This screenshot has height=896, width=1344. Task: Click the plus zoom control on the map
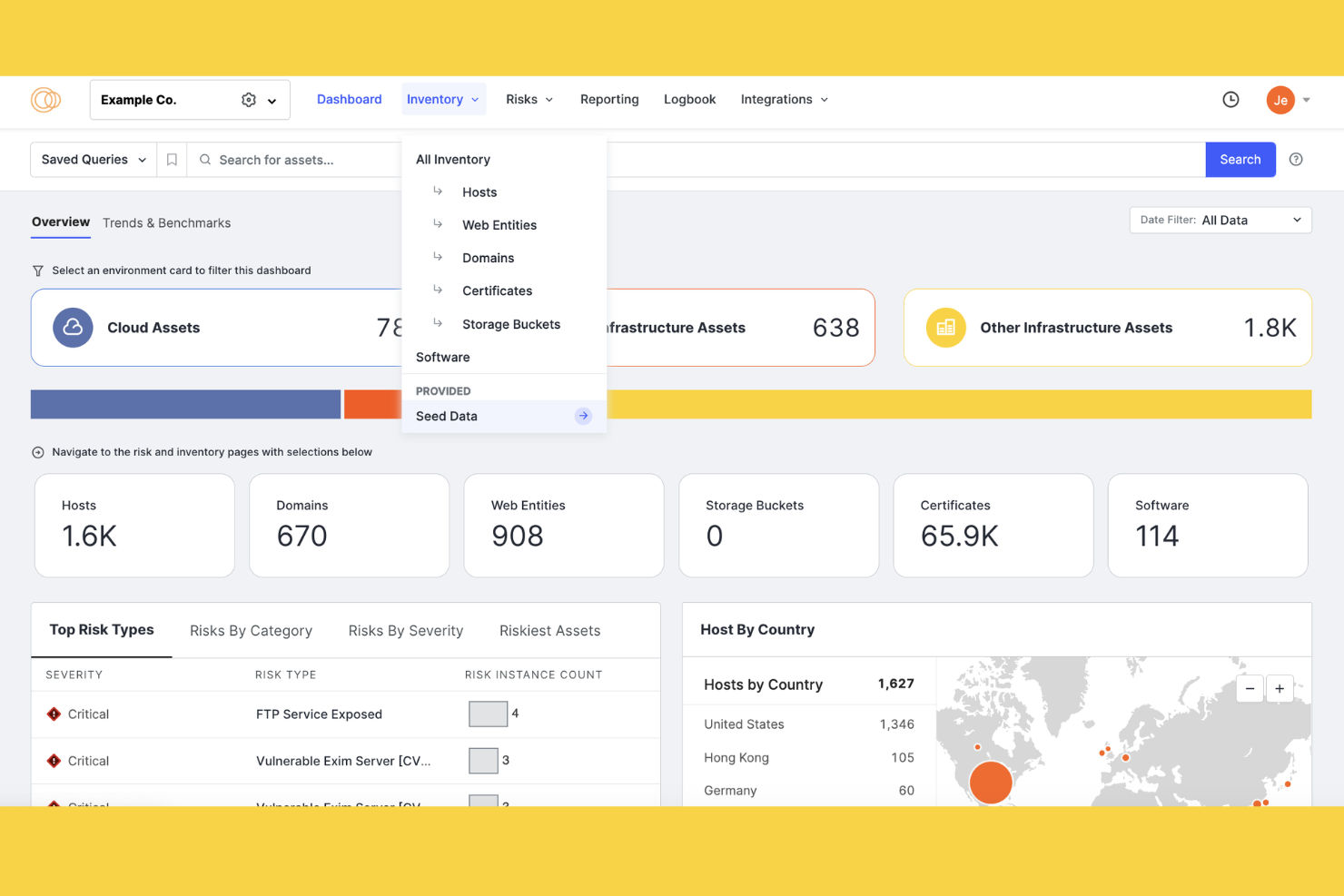coord(1280,688)
